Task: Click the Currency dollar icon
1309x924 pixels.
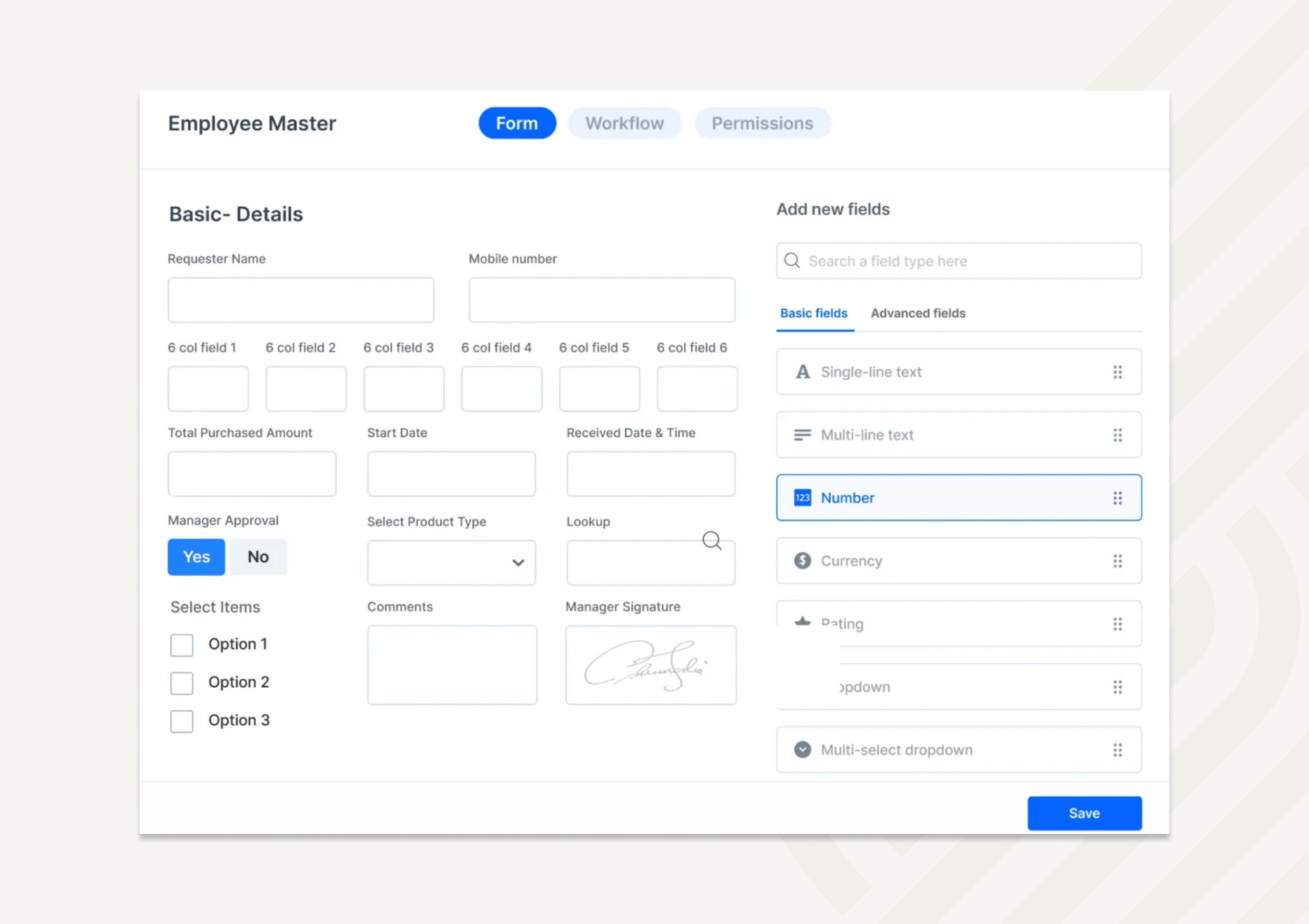Action: point(802,560)
